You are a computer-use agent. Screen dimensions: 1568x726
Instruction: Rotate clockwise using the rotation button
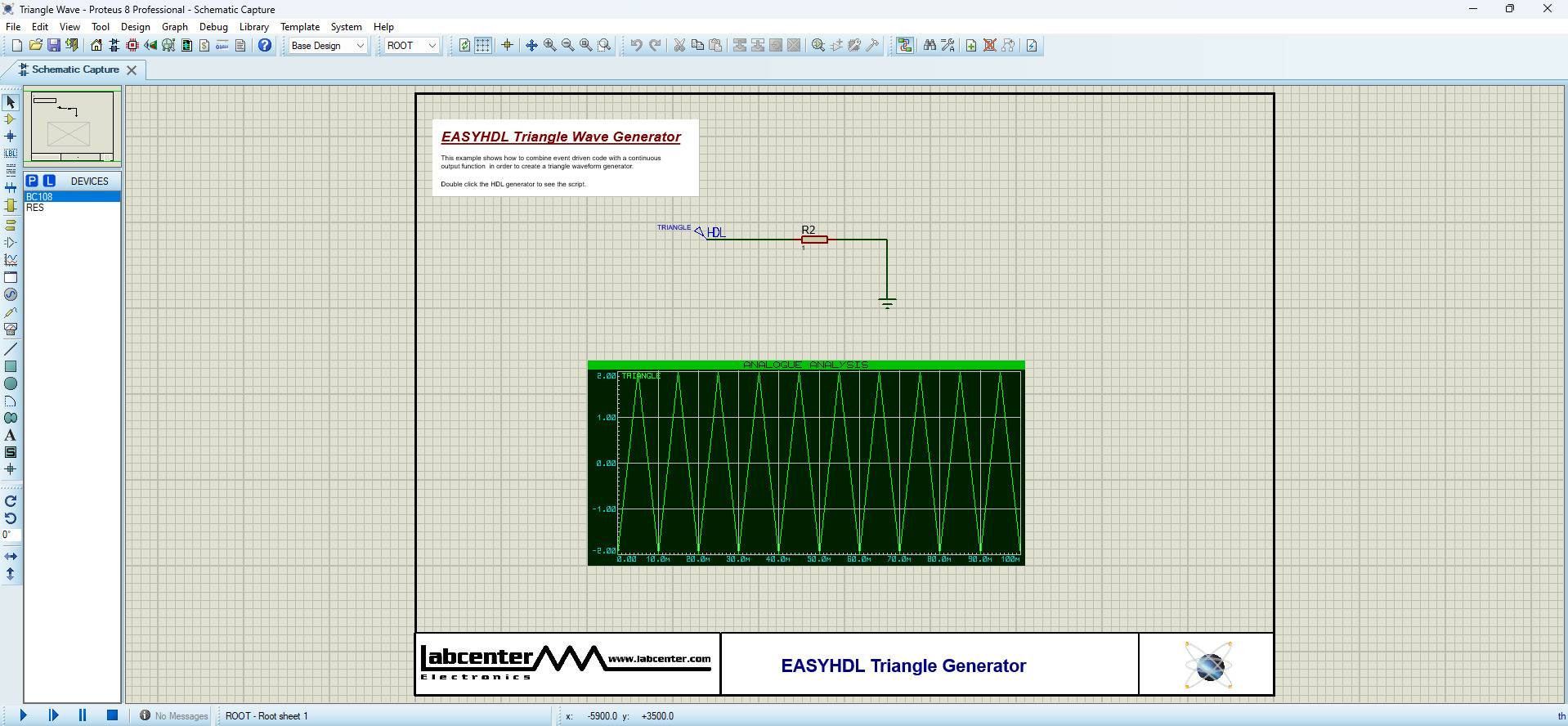point(11,501)
